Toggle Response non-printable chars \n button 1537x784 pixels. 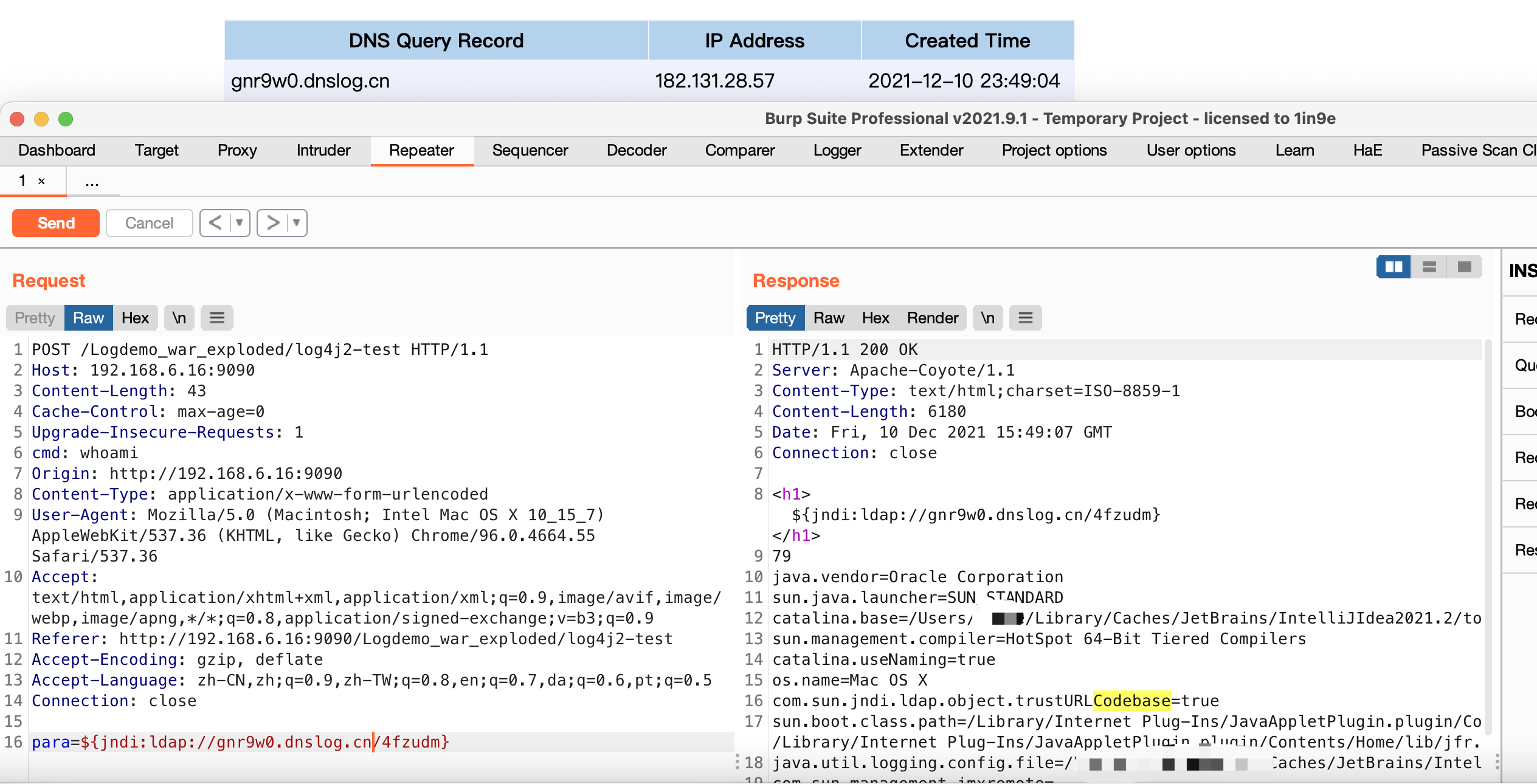pyautogui.click(x=987, y=318)
